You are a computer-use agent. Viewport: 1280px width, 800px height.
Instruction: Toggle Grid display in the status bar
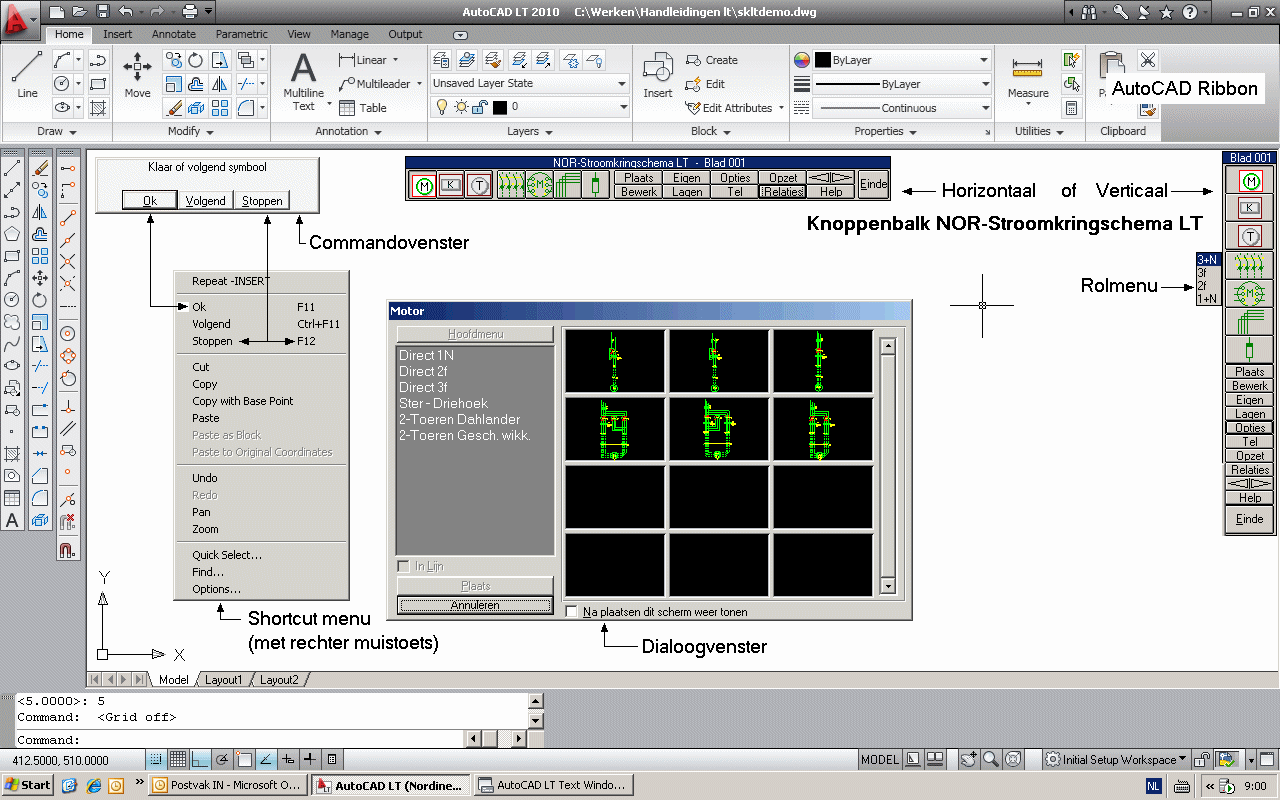(x=178, y=759)
